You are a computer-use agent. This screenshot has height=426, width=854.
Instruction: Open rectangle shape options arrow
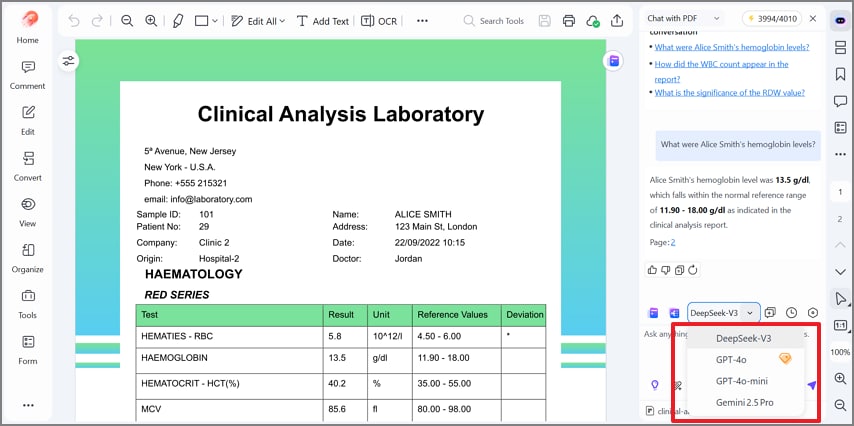click(215, 21)
